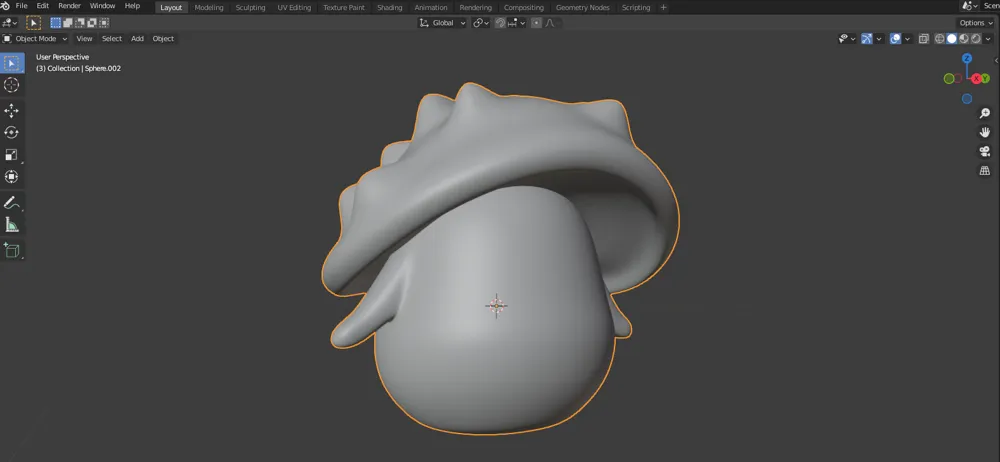This screenshot has width=1000, height=462.
Task: Switch perspective/orthographic with grid icon
Action: tap(985, 171)
